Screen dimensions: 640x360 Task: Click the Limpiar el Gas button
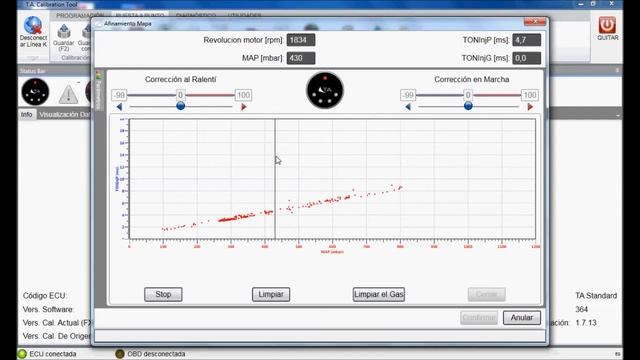[379, 294]
